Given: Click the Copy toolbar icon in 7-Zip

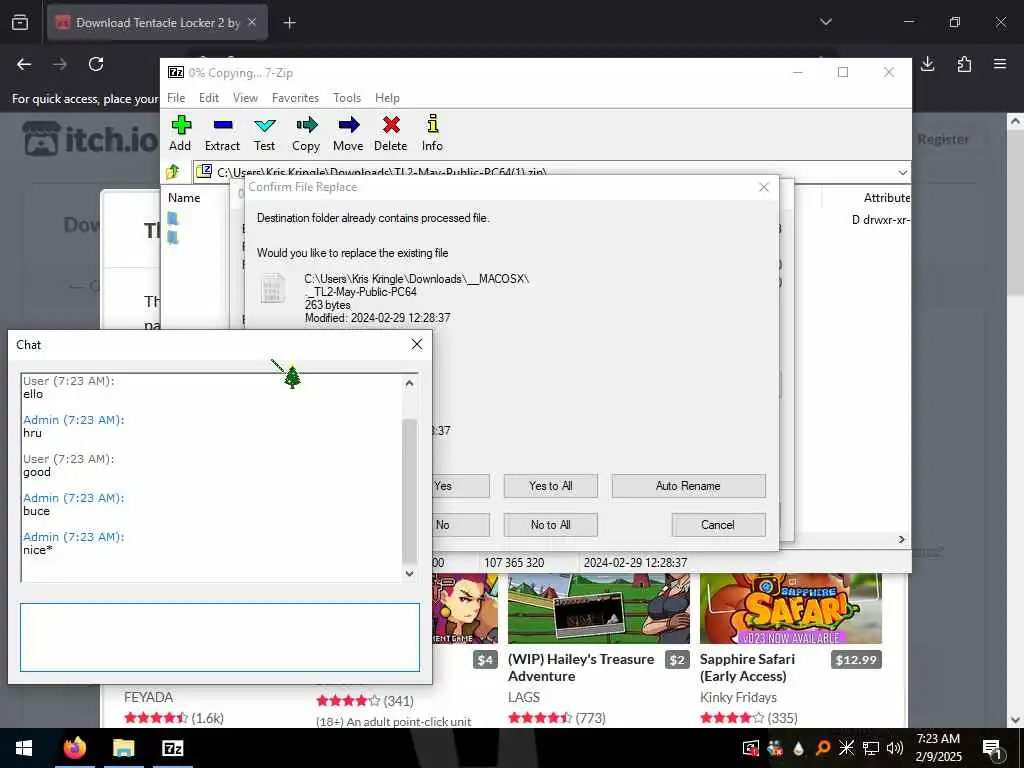Looking at the screenshot, I should 306,134.
